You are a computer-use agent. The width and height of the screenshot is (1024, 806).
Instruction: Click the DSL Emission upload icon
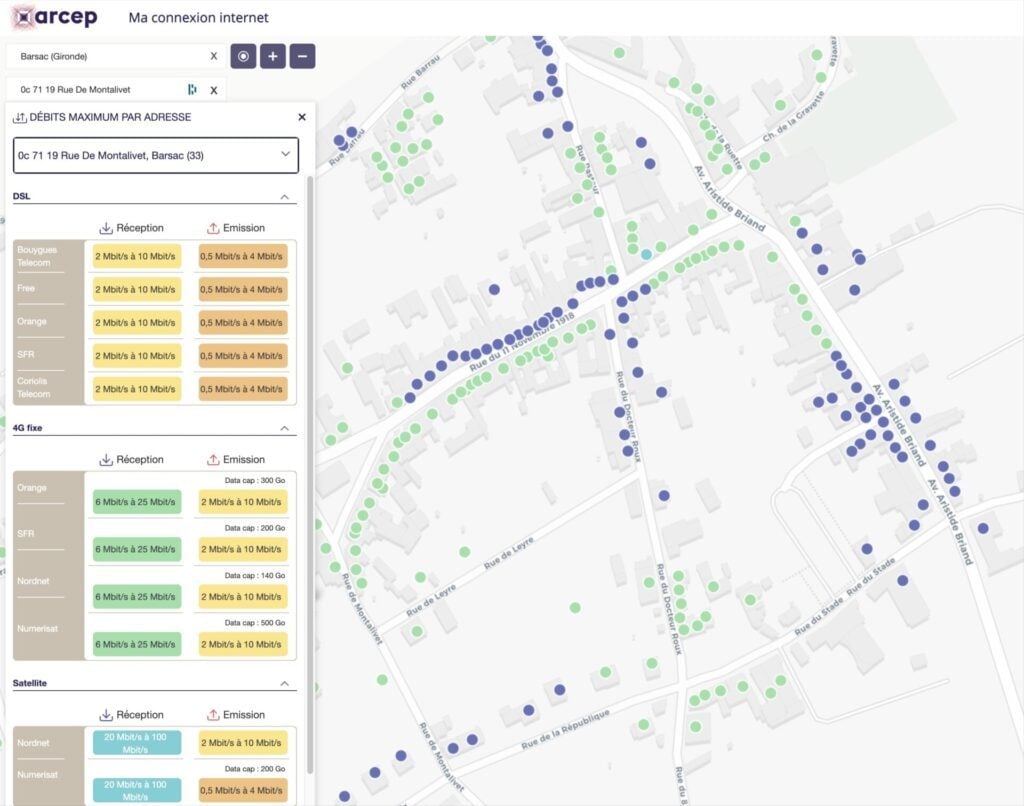point(213,228)
